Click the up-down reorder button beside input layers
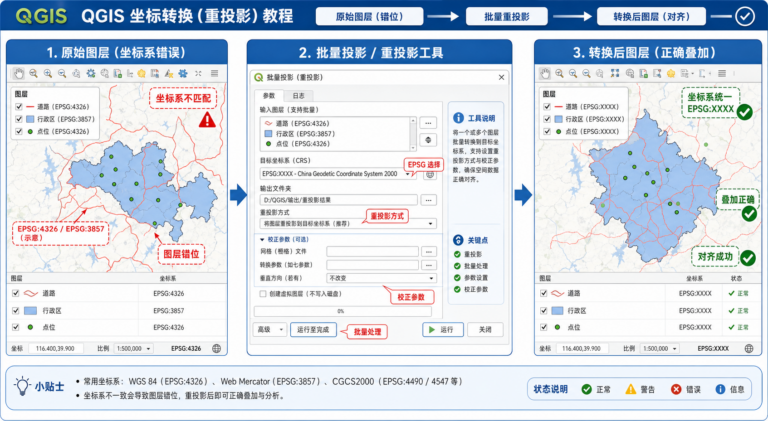This screenshot has width=768, height=421. [428, 140]
